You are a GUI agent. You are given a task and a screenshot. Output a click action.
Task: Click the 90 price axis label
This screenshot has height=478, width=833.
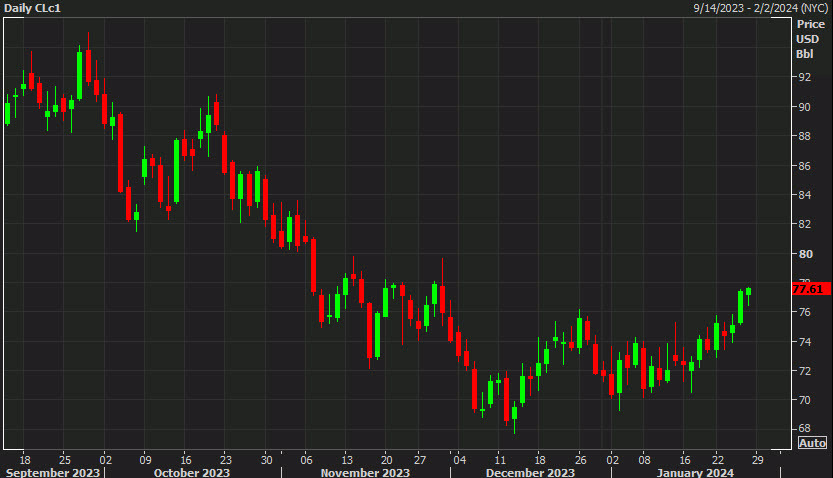click(804, 107)
